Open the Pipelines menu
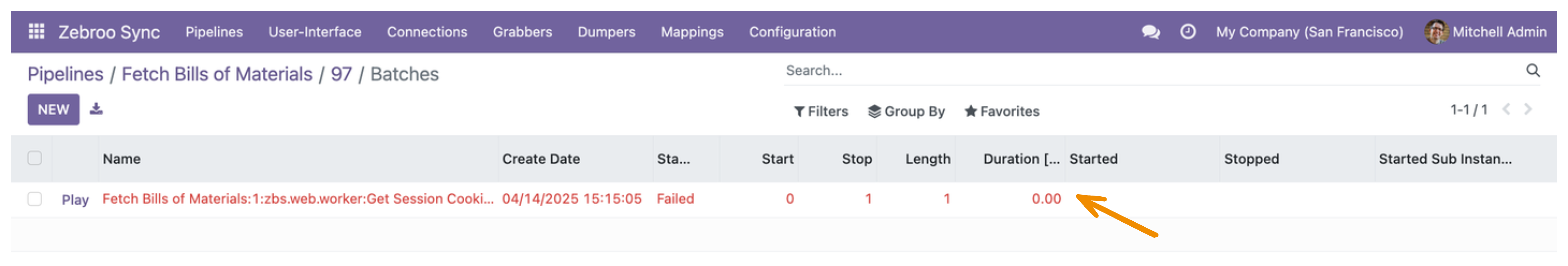 214,31
